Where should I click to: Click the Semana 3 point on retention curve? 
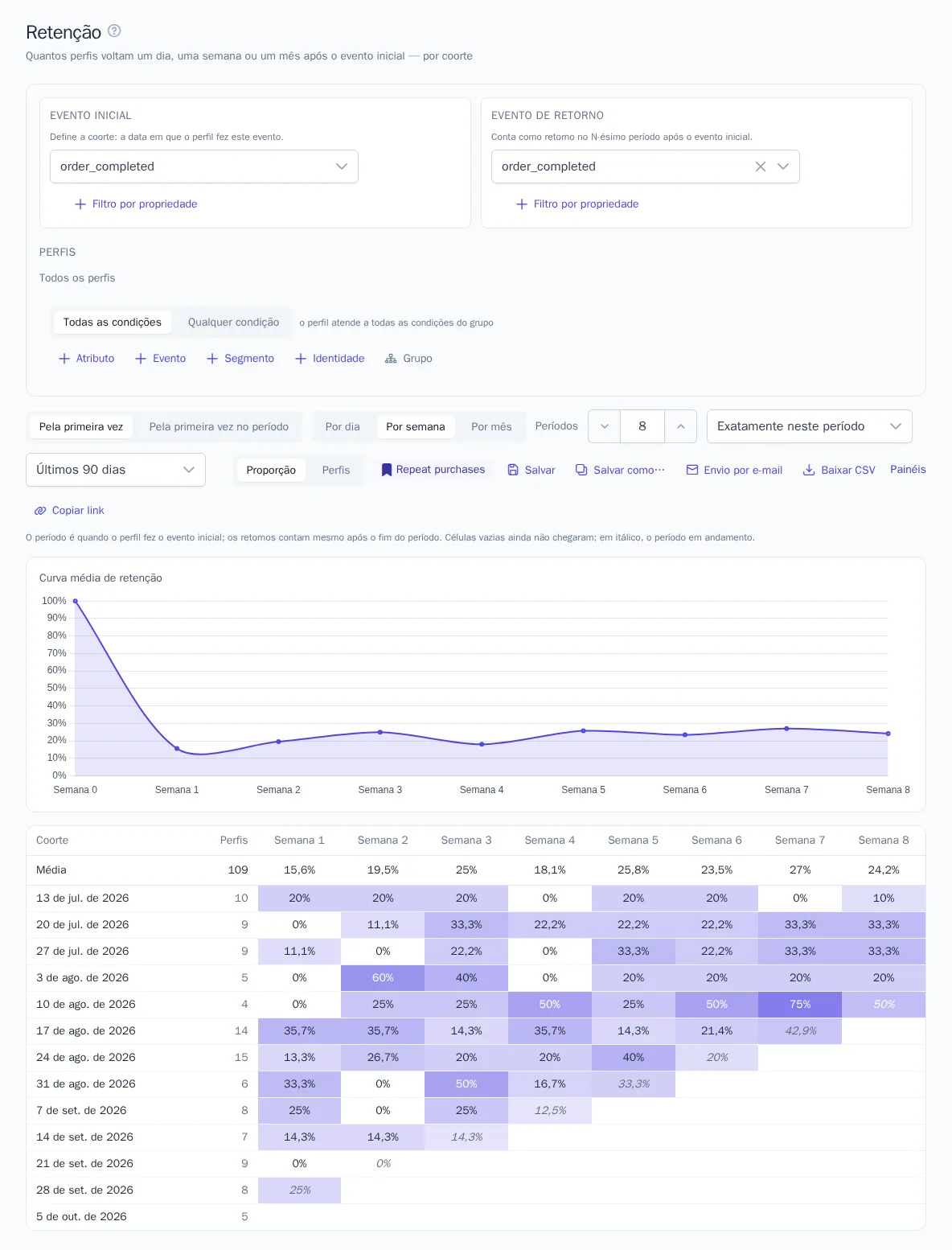[380, 732]
